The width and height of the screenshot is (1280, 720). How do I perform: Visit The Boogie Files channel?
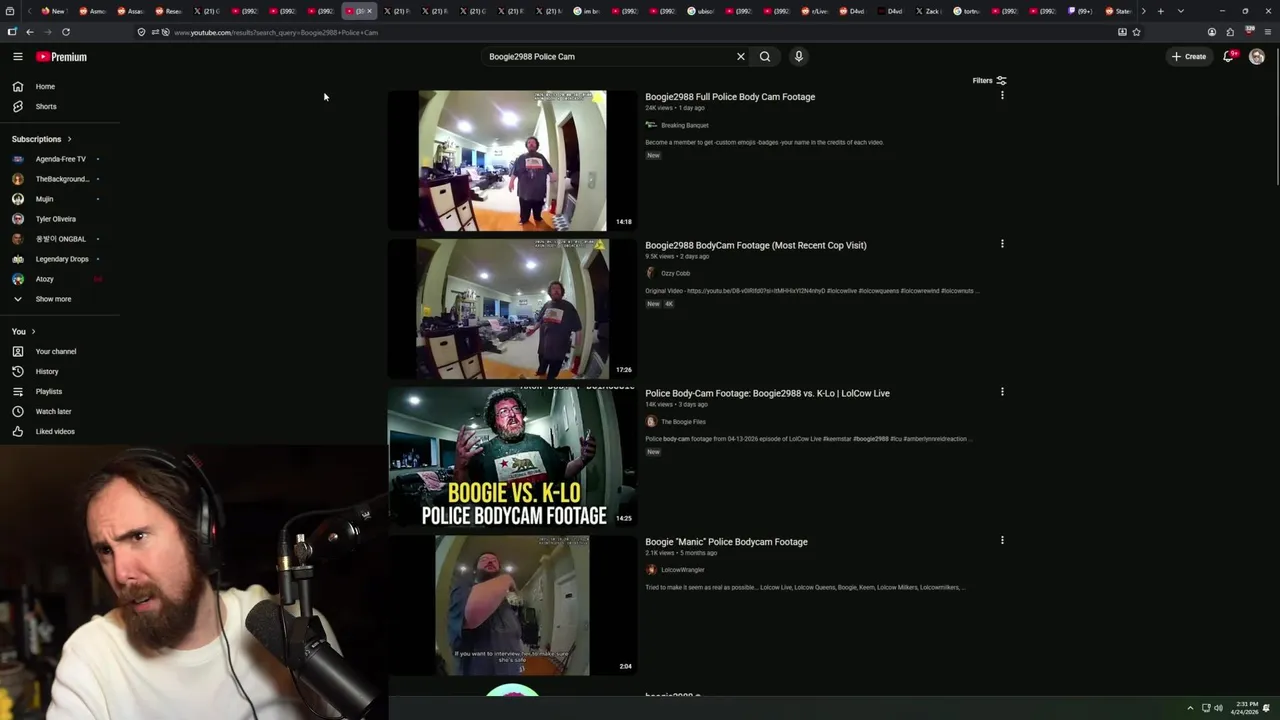point(683,422)
